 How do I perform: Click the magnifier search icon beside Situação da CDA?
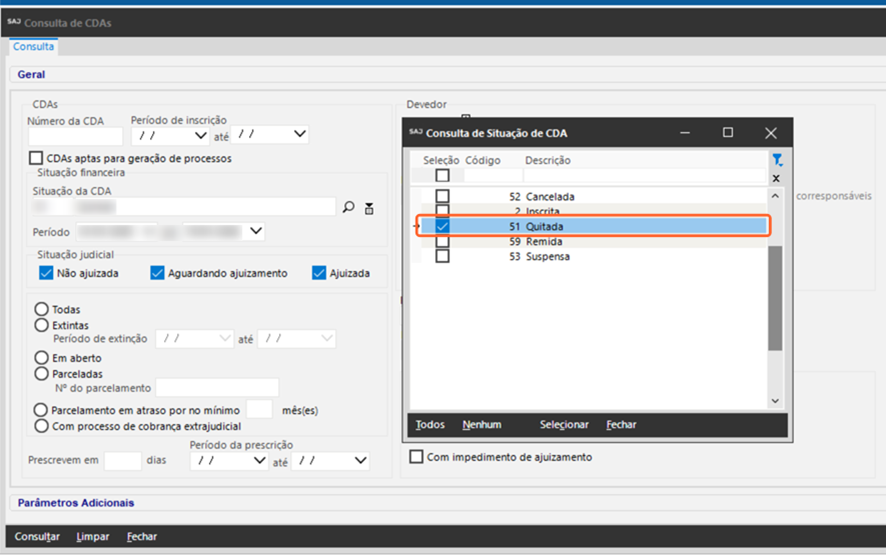point(349,208)
